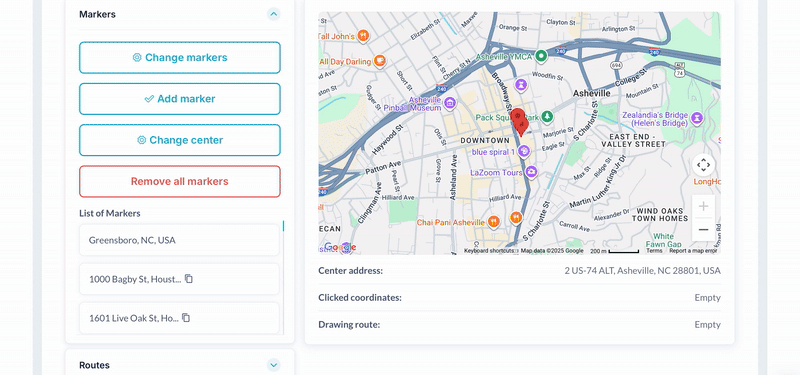Click Wind Oaks Town Homes label

click(660, 215)
